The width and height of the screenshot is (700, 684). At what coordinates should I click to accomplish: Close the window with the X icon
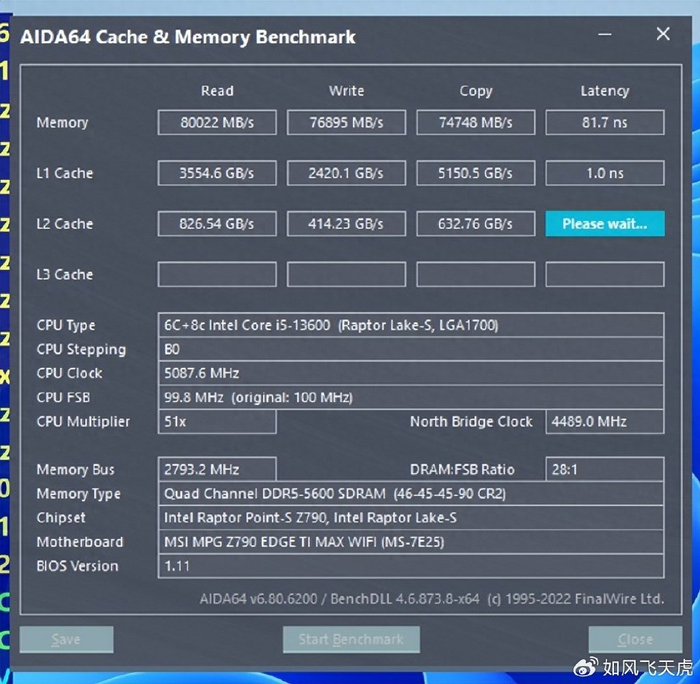663,33
